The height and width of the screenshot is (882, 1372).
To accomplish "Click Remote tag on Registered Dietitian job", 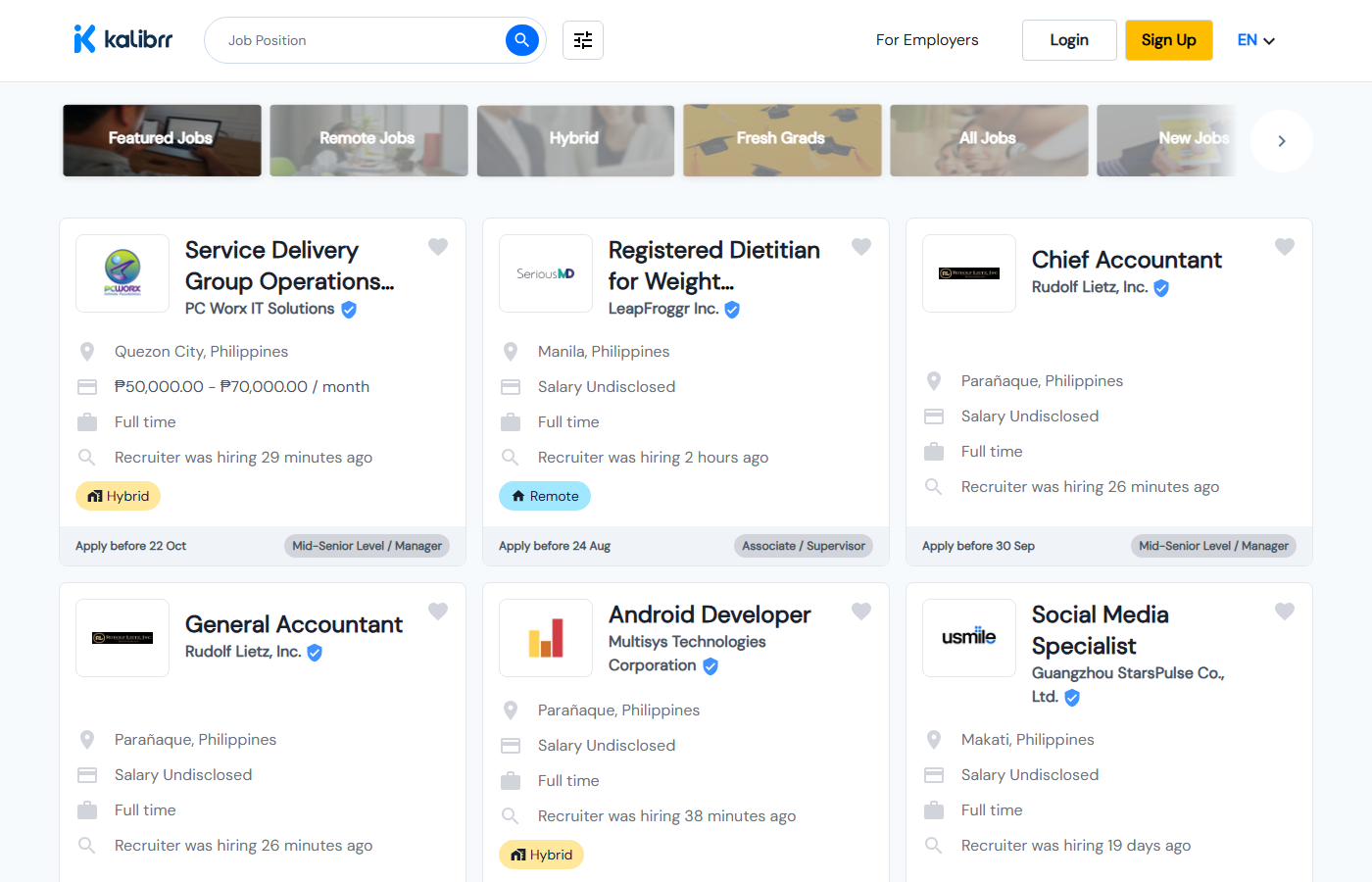I will pos(545,496).
